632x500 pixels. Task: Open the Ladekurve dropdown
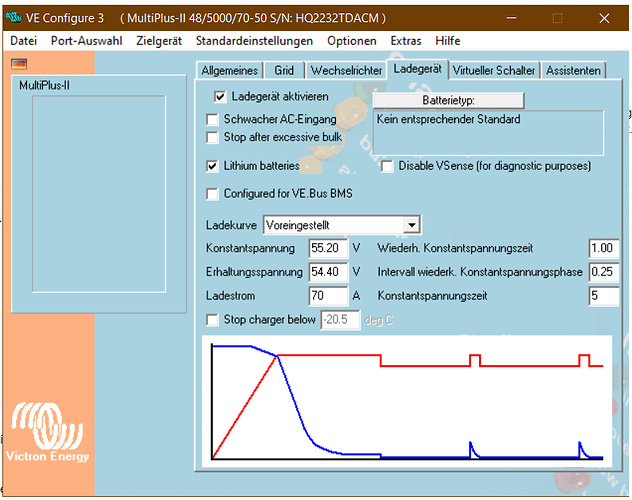click(412, 225)
